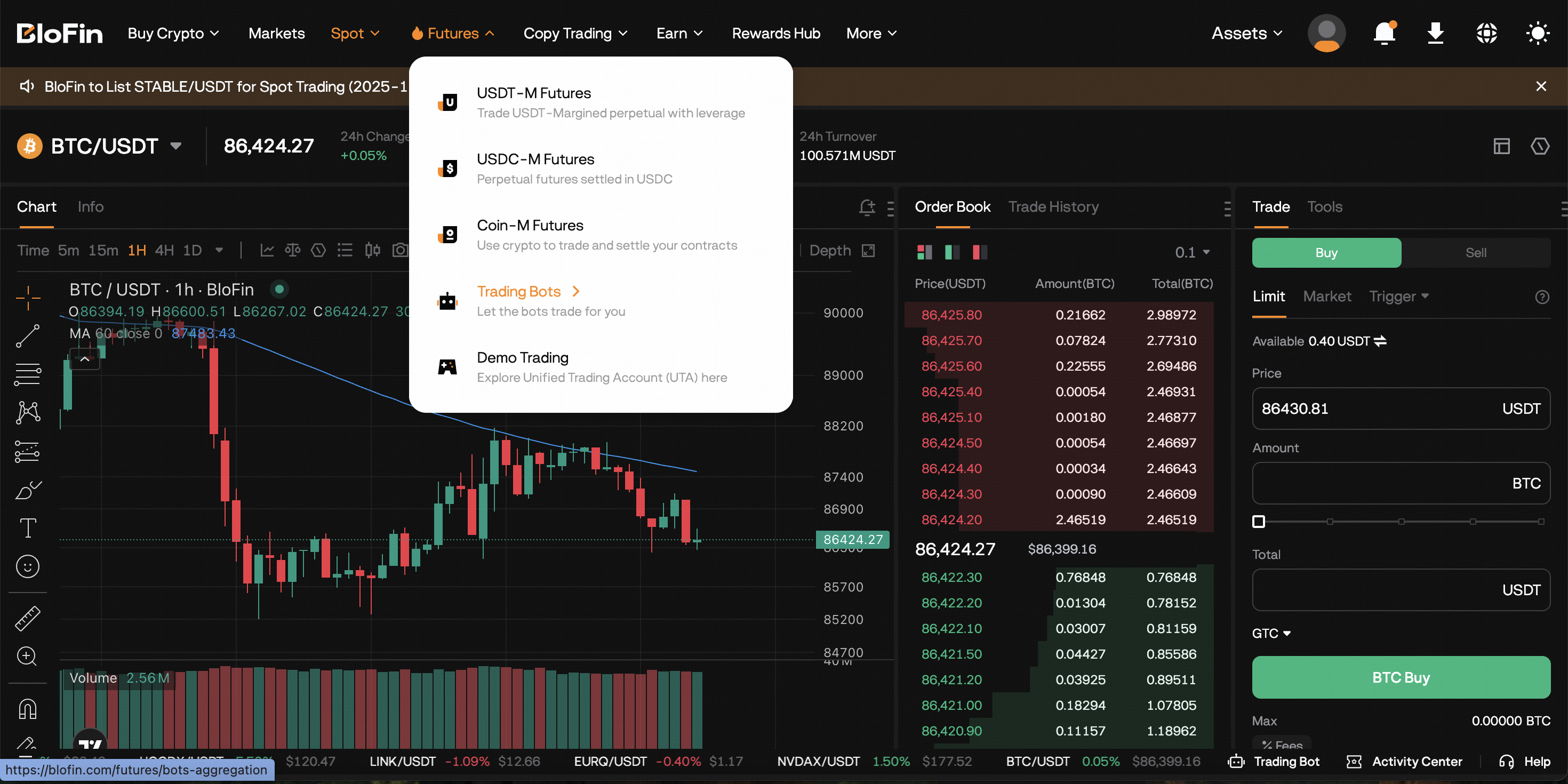Image resolution: width=1568 pixels, height=784 pixels.
Task: Switch the trade panel to Sell
Action: click(1476, 252)
